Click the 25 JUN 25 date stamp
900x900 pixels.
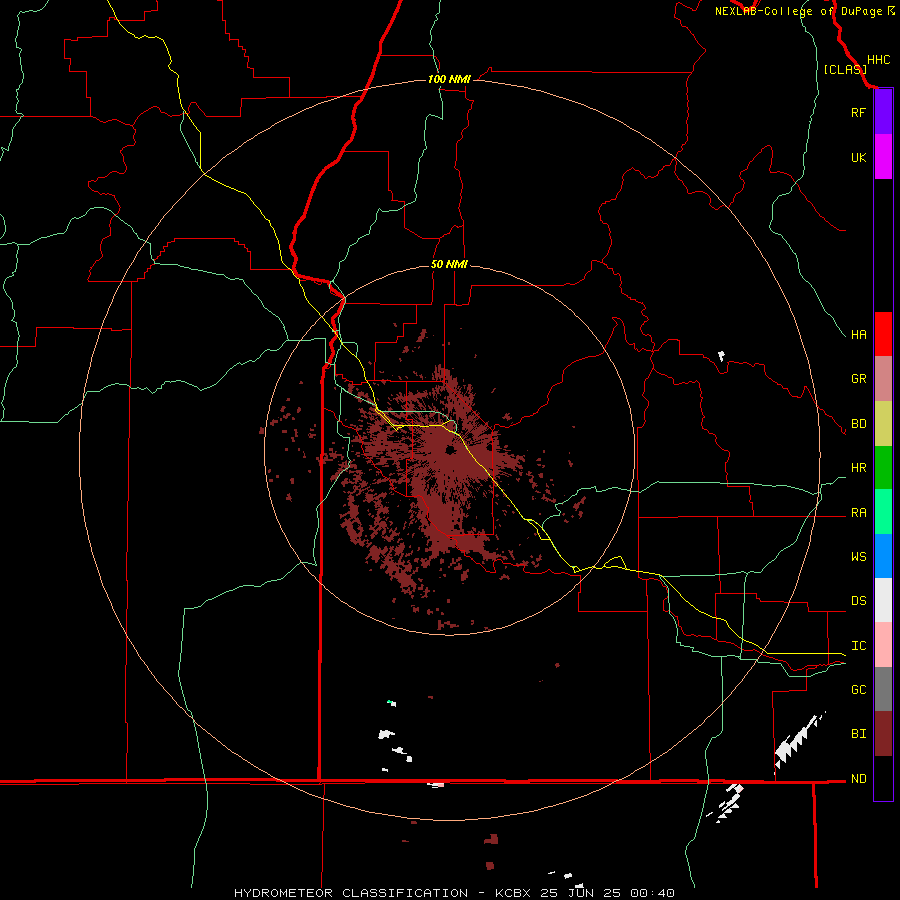(x=581, y=893)
